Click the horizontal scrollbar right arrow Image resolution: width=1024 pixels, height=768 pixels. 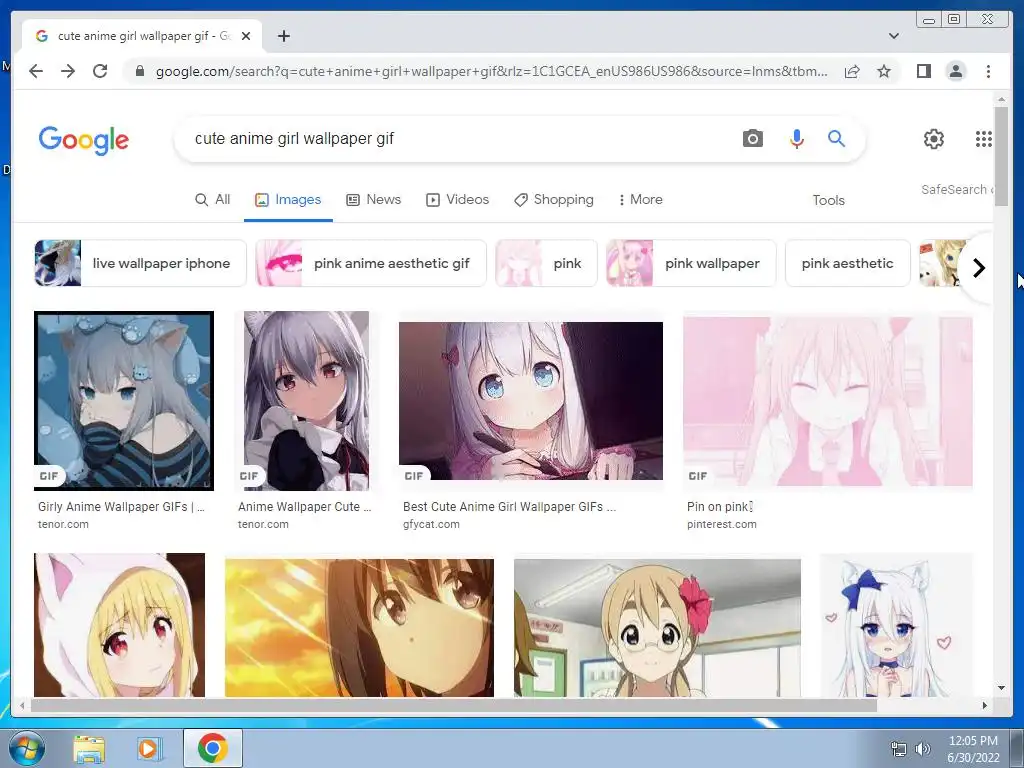click(x=985, y=705)
